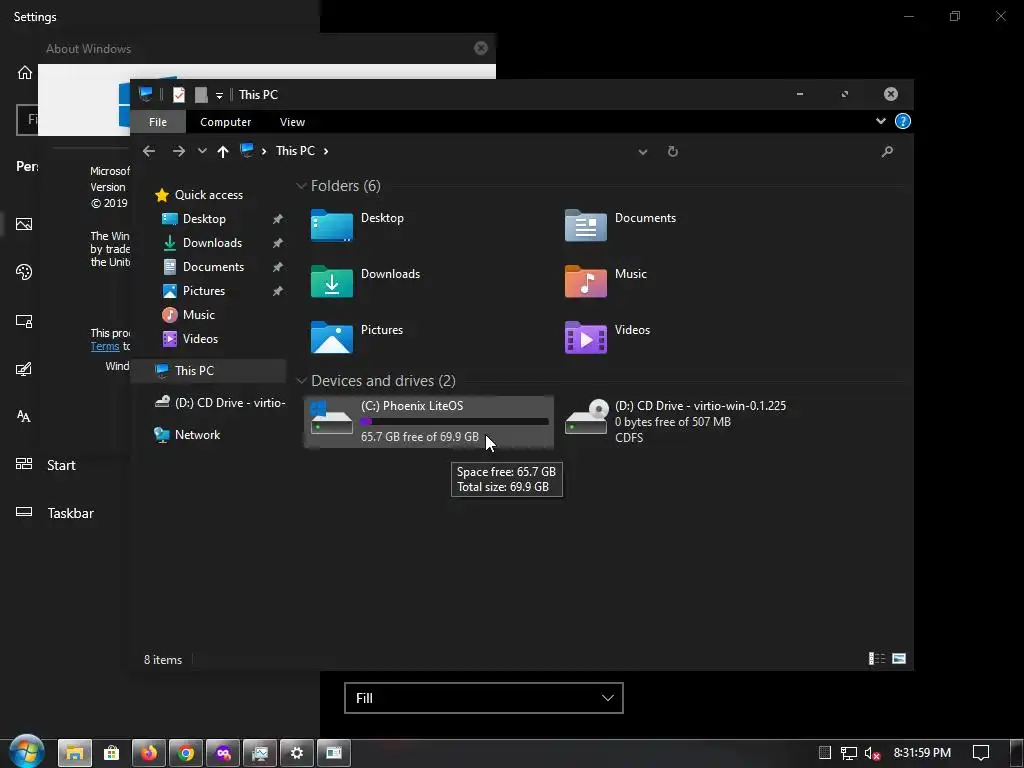Go back with the left arrow button
Viewport: 1024px width, 768px height.
[149, 152]
